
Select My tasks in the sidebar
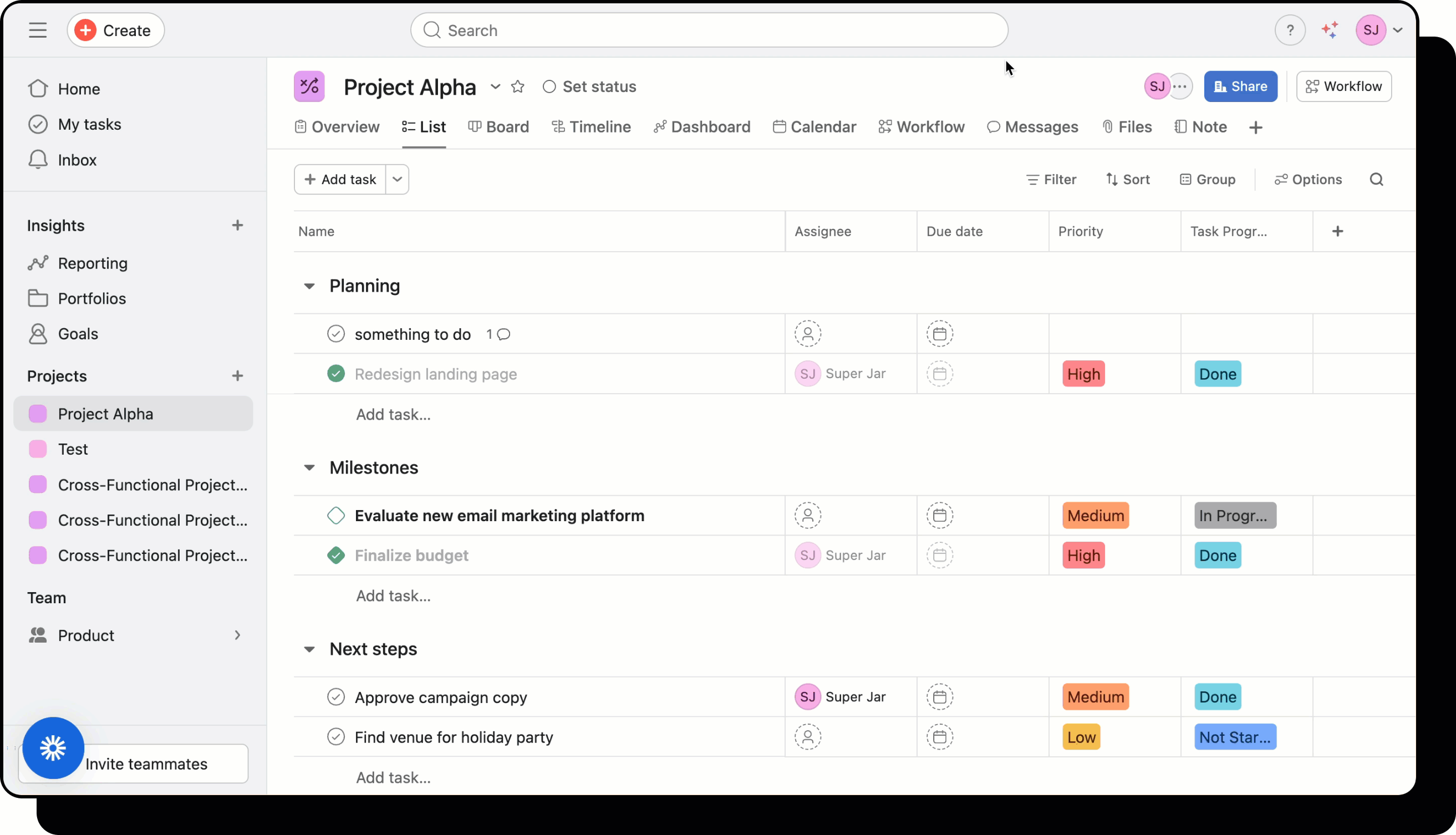click(90, 124)
